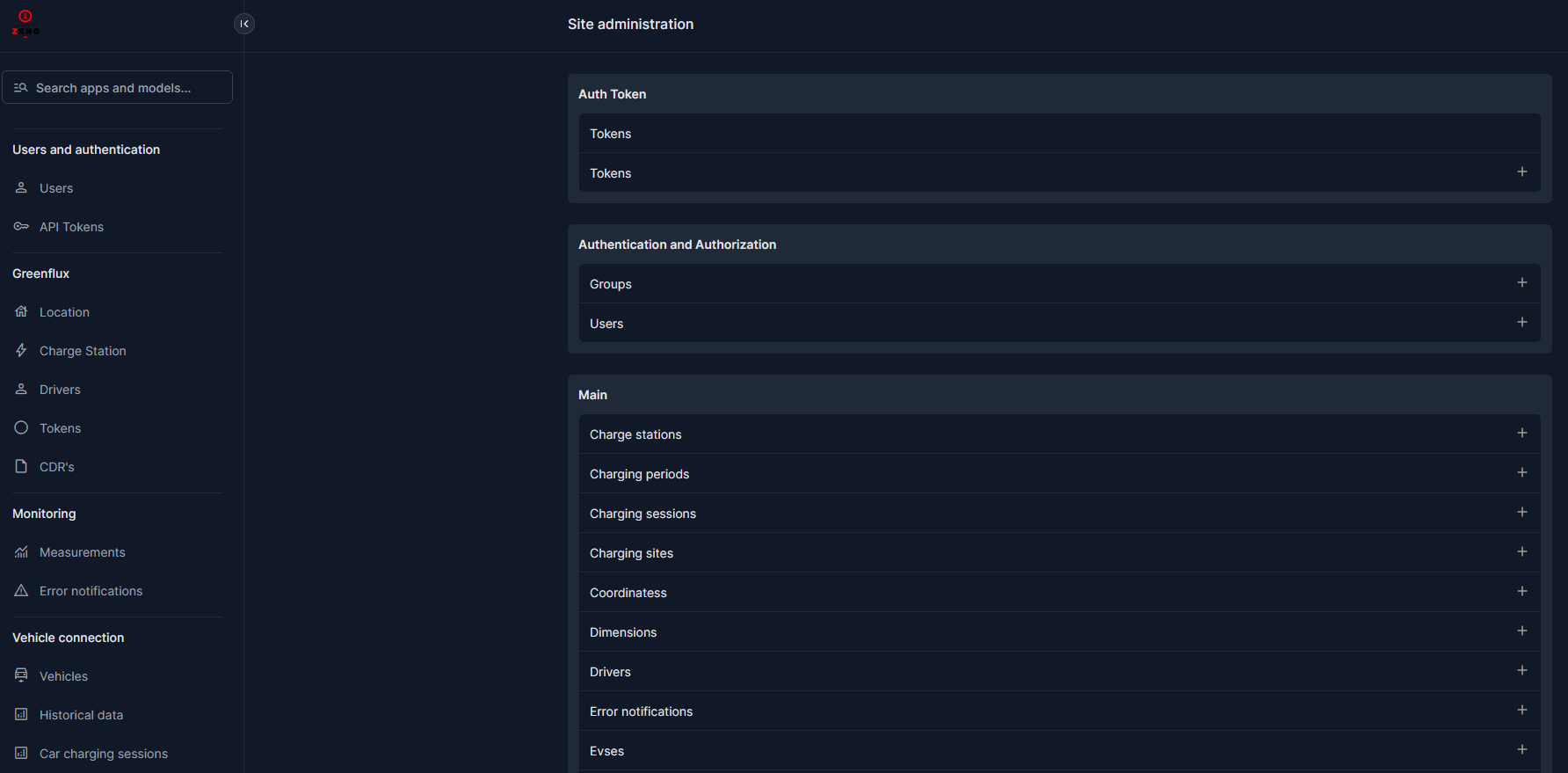Add a Charging session with the plus icon
Image resolution: width=1568 pixels, height=773 pixels.
(x=1522, y=512)
